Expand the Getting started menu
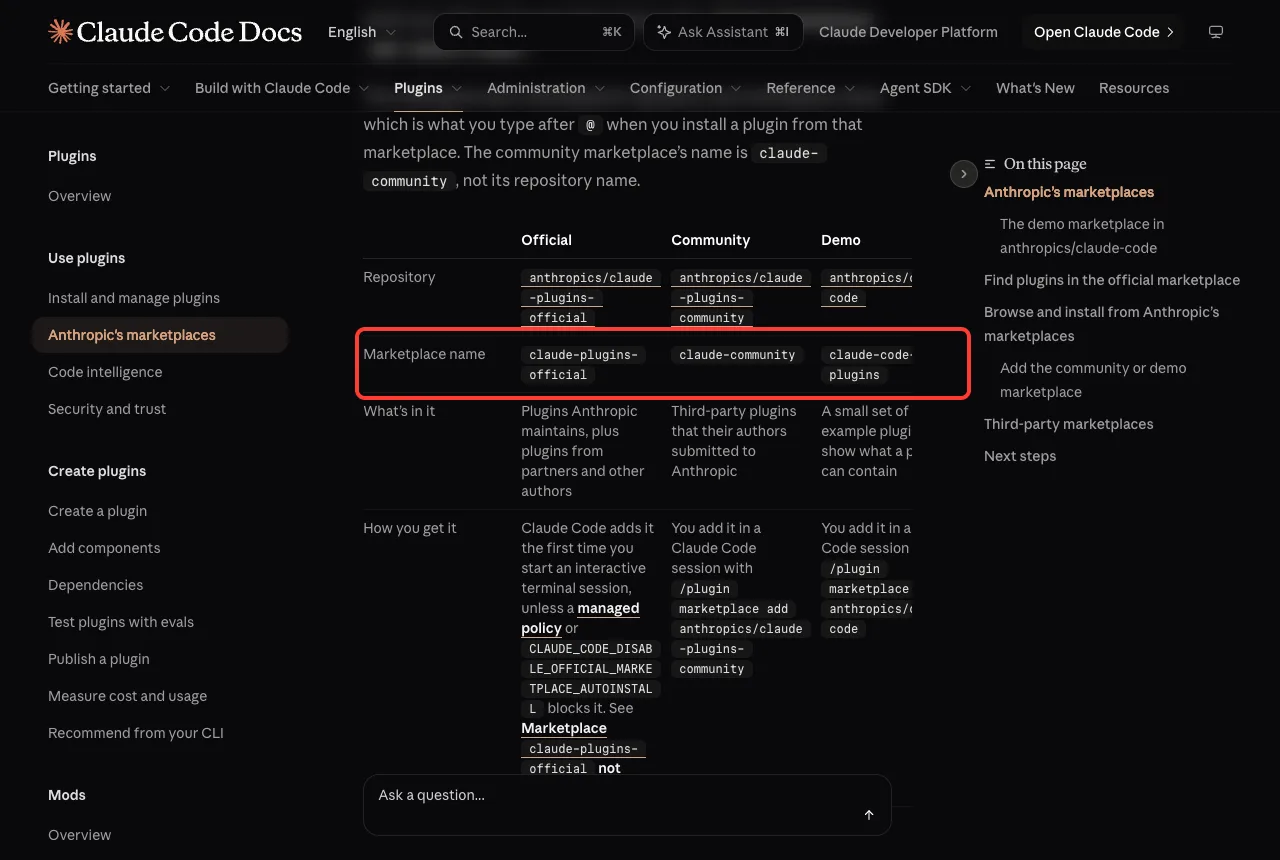Screen dimensions: 1280x860 (x=109, y=88)
